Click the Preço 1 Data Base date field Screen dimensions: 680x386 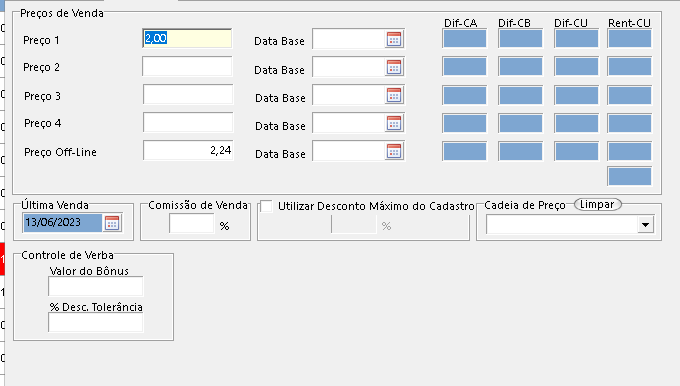coord(349,39)
